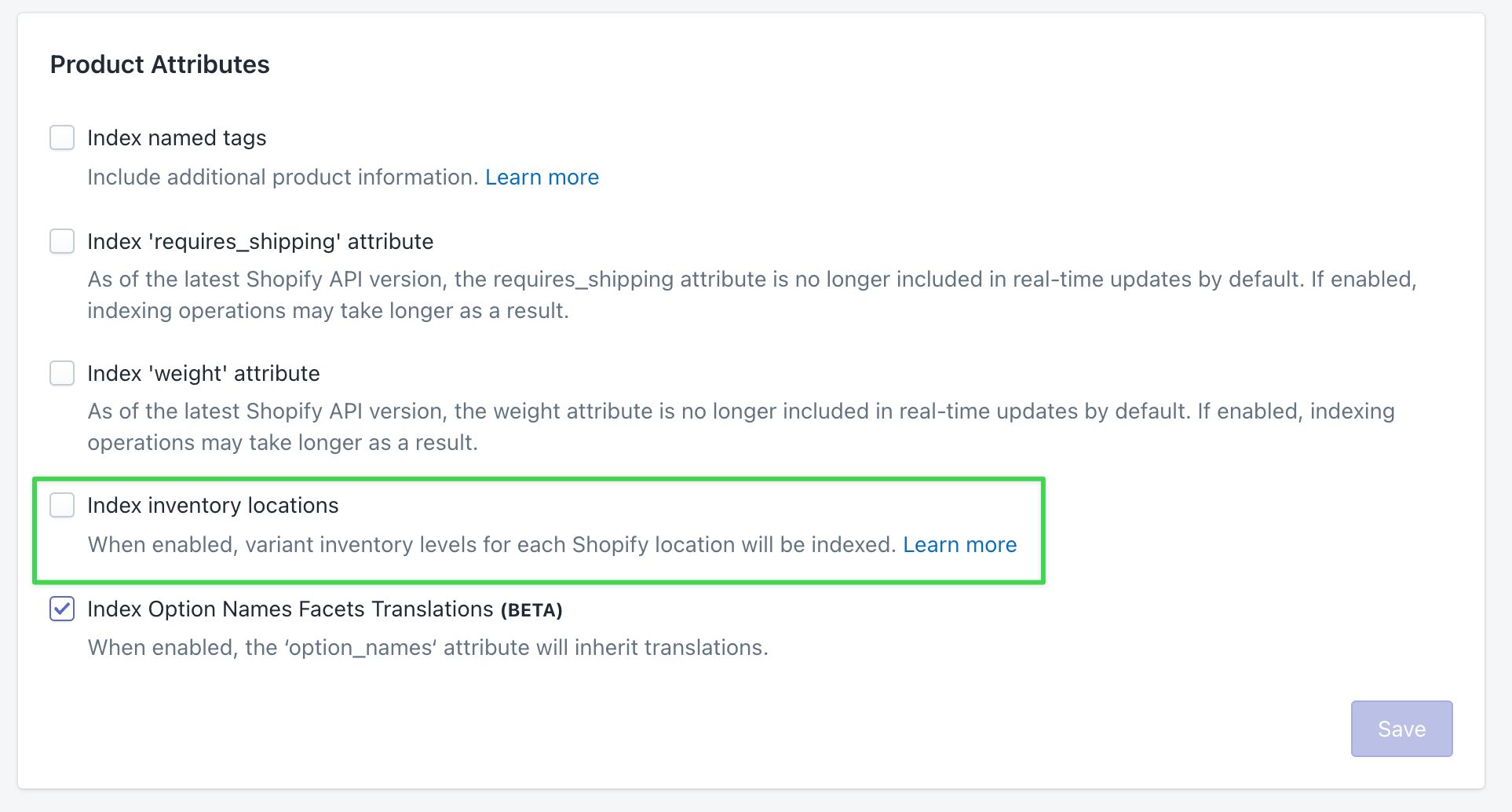Image resolution: width=1512 pixels, height=812 pixels.
Task: Toggle the weight attribute indexing on
Action: click(x=62, y=373)
